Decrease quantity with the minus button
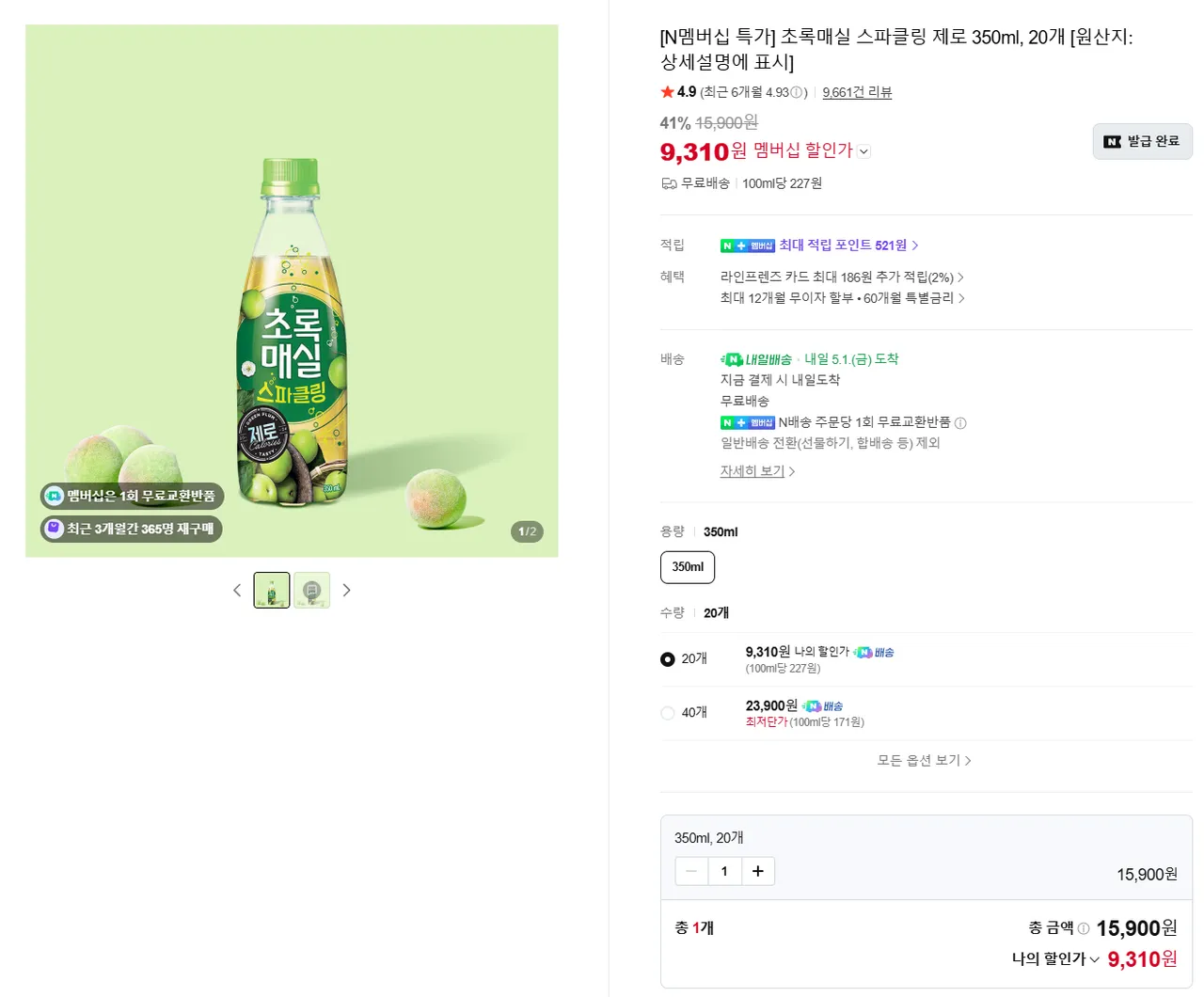The height and width of the screenshot is (997, 1204). (x=691, y=871)
